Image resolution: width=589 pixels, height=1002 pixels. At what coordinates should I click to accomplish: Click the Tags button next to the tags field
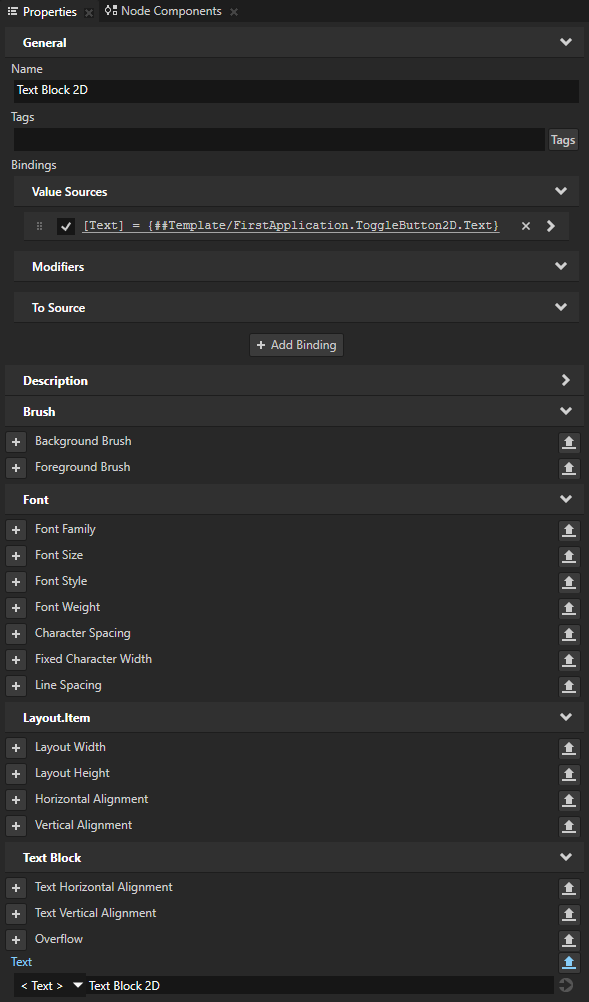[x=562, y=139]
